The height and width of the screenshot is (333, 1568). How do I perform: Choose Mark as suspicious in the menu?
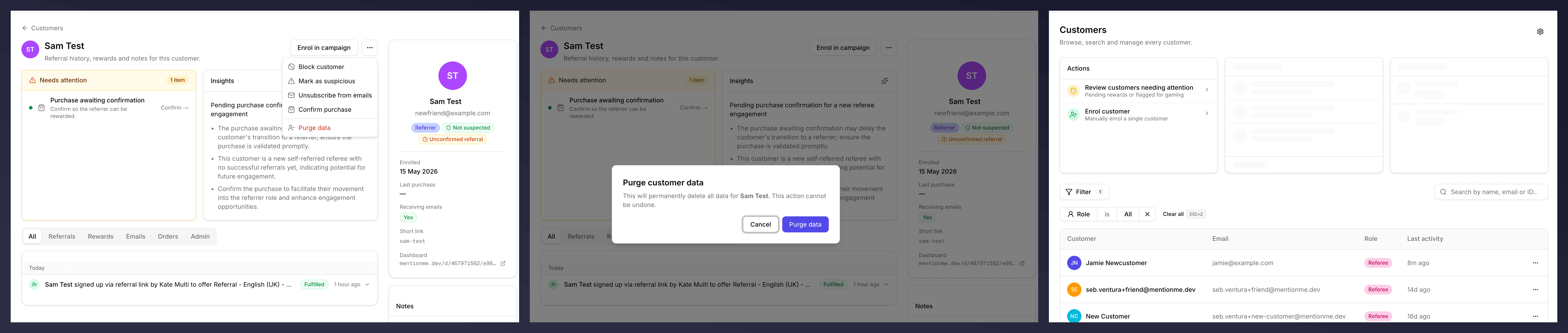[x=330, y=81]
